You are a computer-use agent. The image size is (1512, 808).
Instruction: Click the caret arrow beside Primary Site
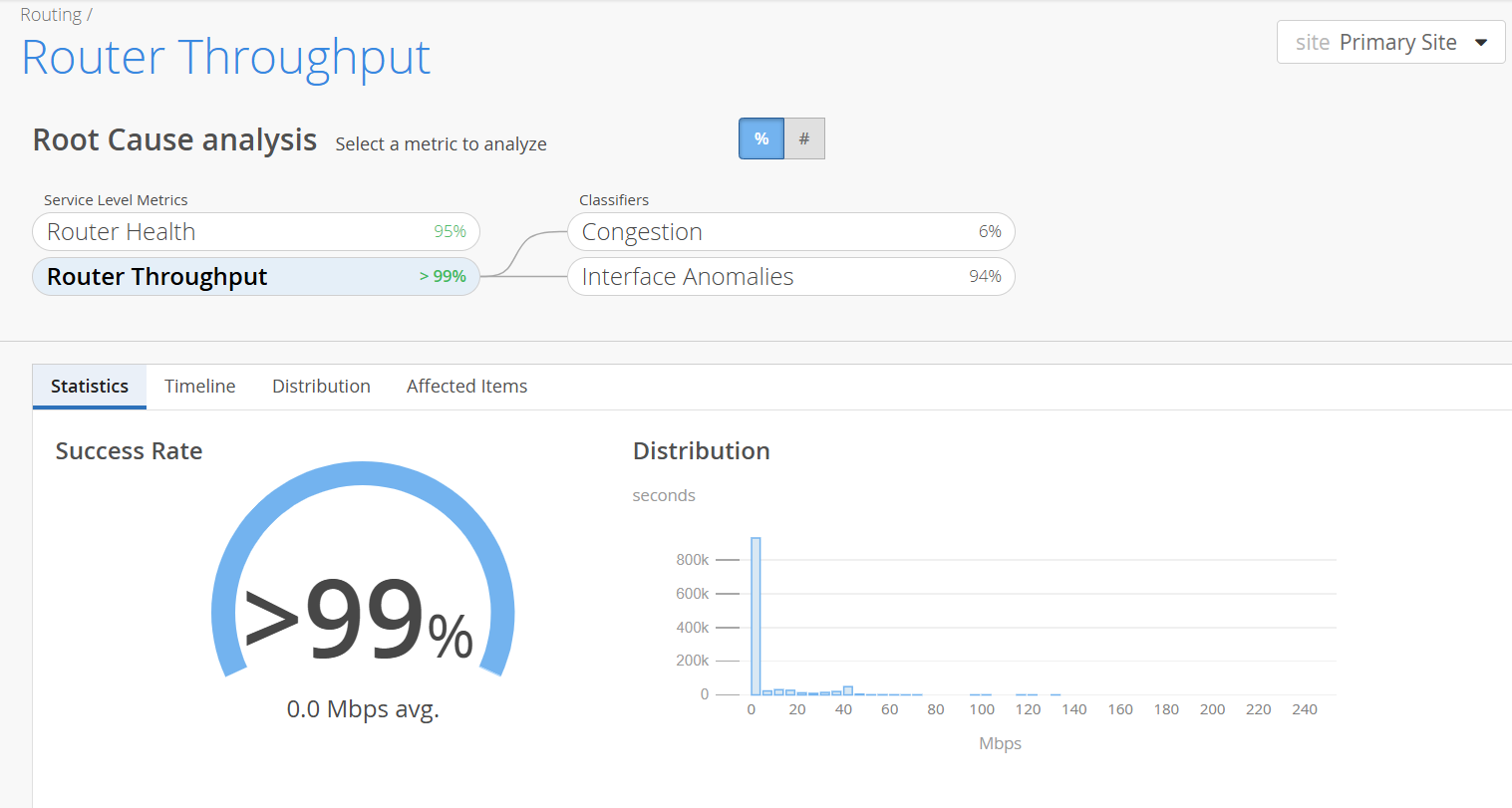coord(1481,43)
